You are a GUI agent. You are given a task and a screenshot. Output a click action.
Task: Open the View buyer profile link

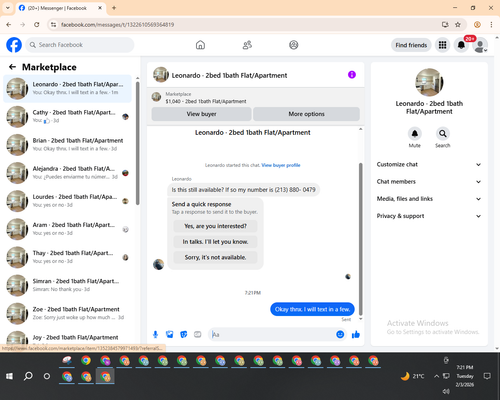281,165
